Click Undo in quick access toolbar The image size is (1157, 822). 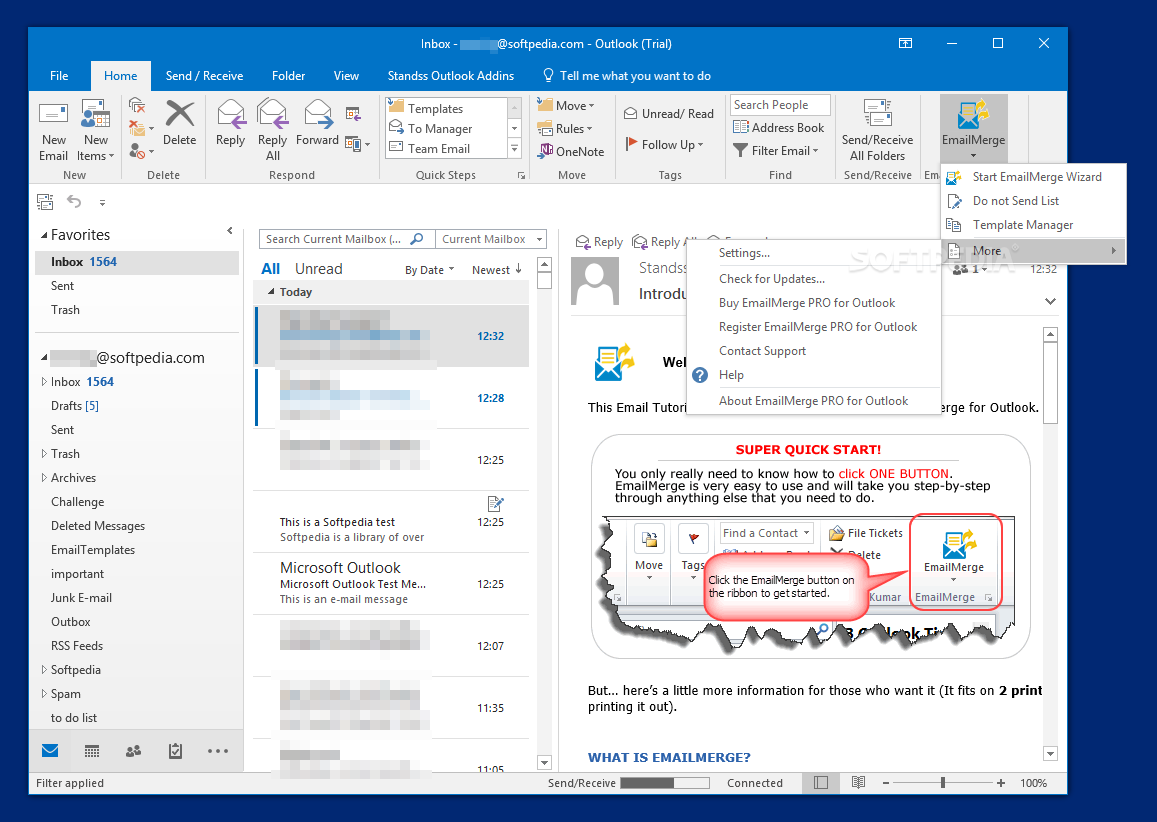pyautogui.click(x=74, y=201)
